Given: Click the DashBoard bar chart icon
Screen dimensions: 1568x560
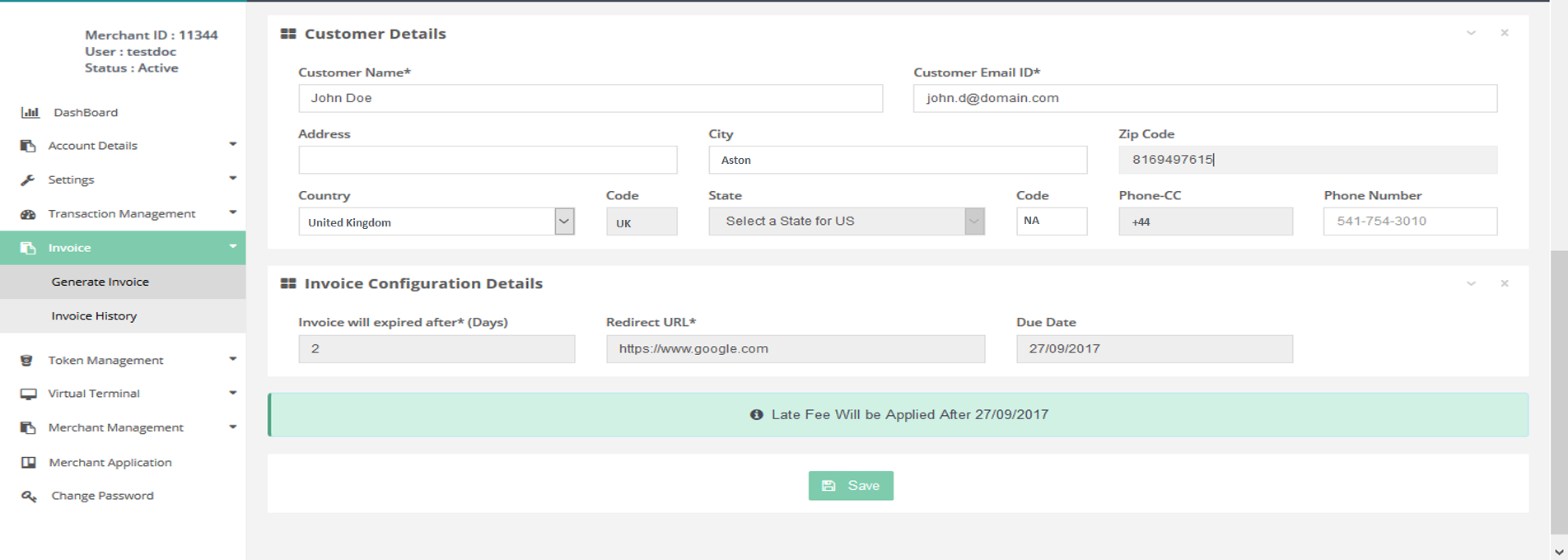Looking at the screenshot, I should 30,113.
